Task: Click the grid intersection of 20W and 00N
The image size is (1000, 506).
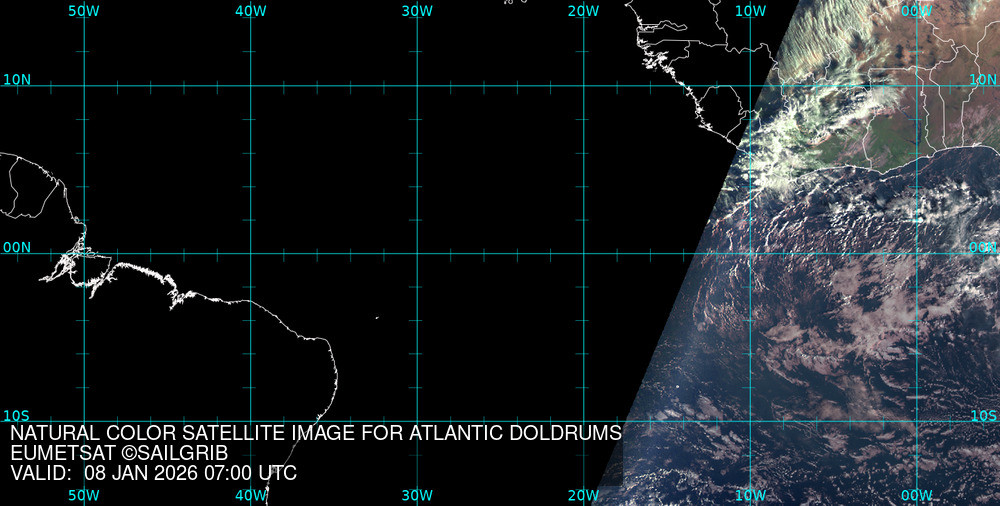Action: click(x=583, y=252)
